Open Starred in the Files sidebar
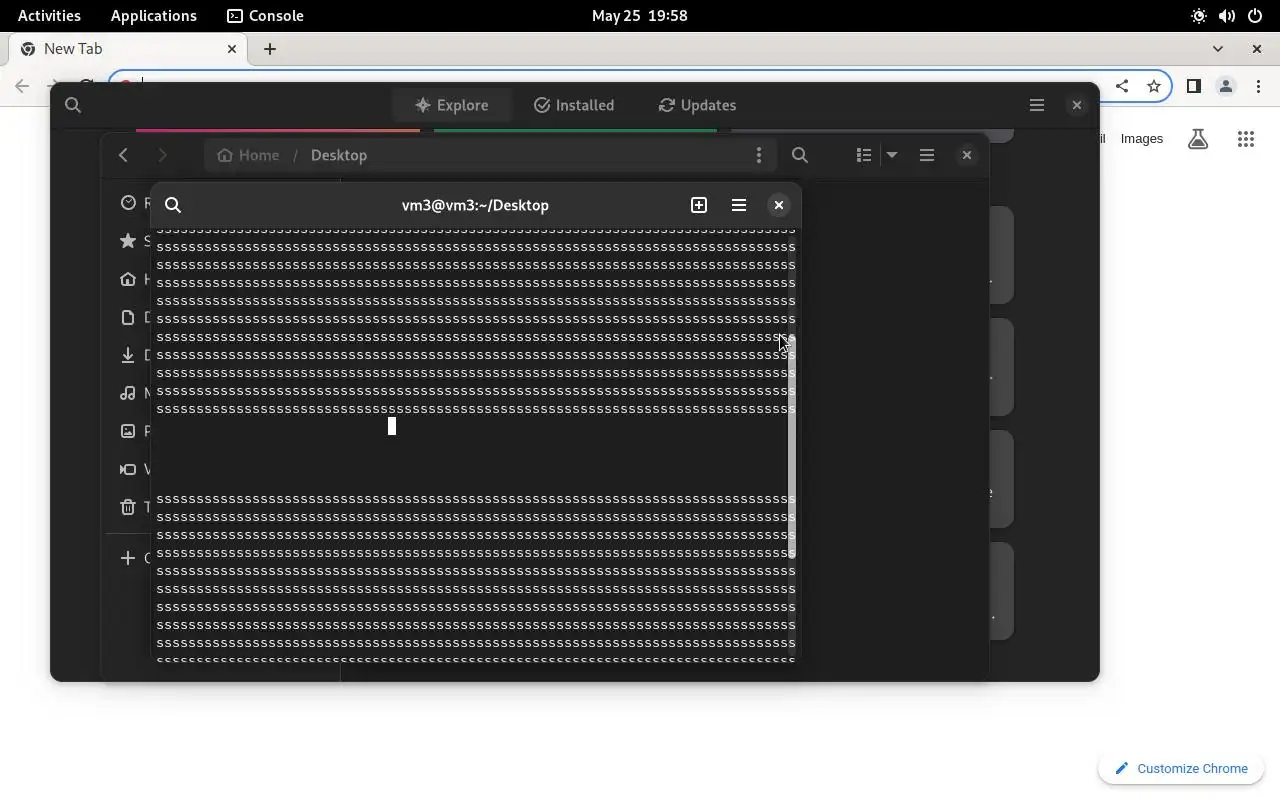 click(x=128, y=241)
